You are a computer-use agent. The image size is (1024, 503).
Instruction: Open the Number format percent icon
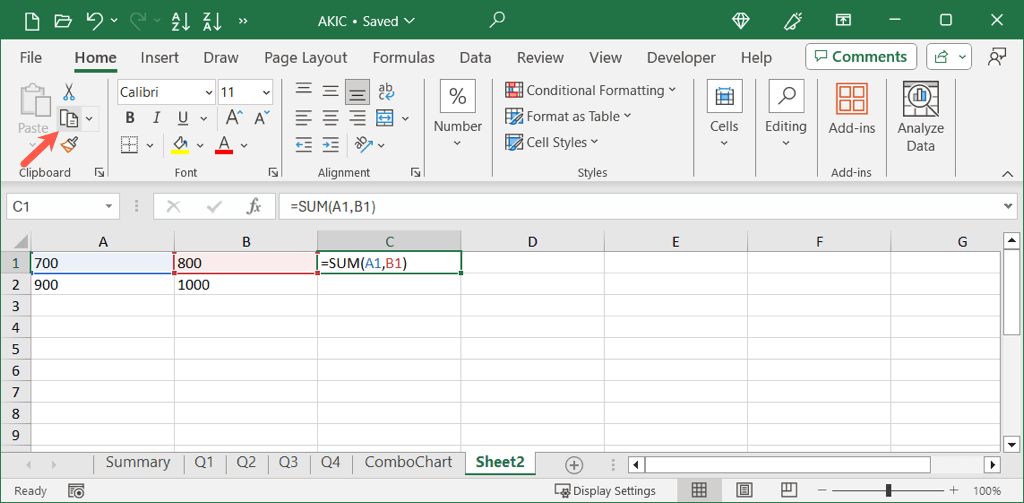[458, 97]
